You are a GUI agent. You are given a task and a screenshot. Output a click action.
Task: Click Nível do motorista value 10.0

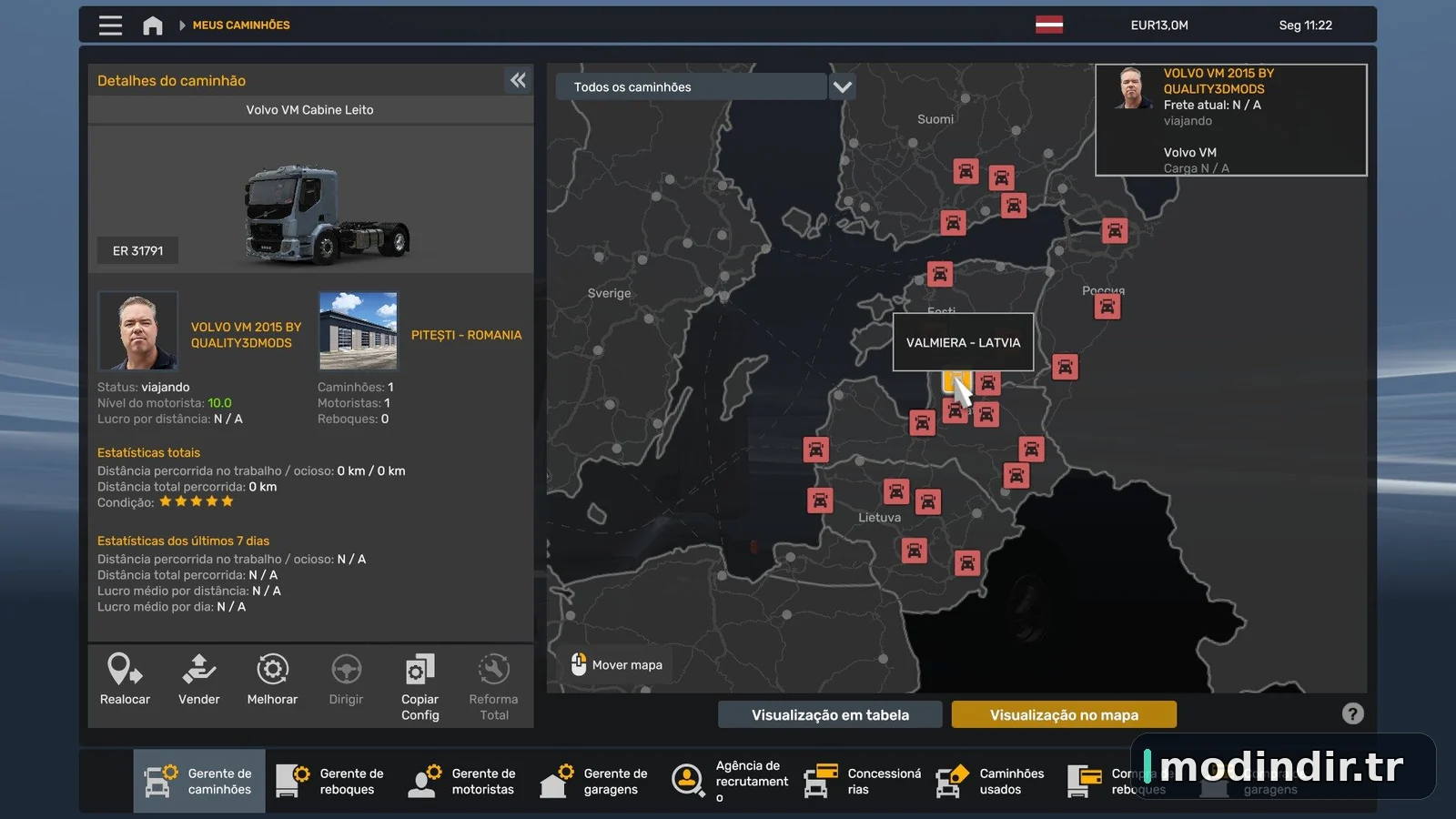coord(219,403)
